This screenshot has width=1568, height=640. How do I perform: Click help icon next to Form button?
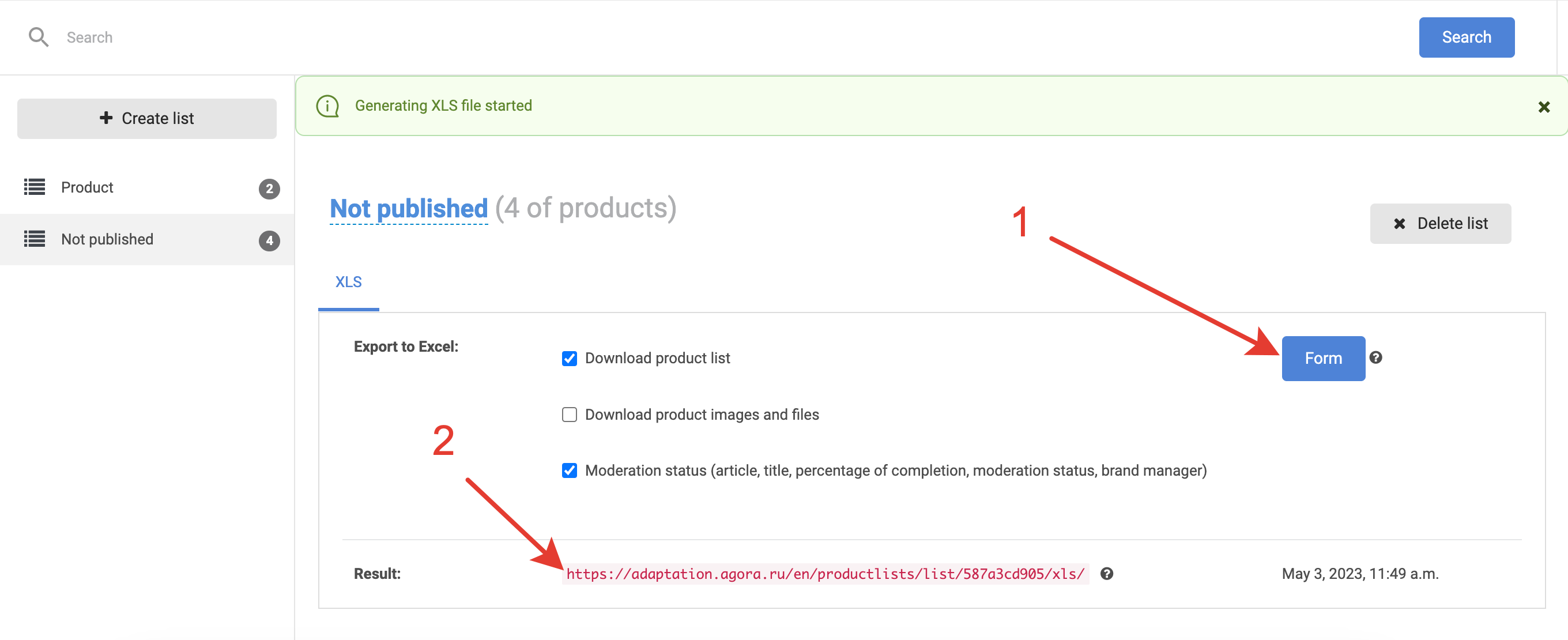tap(1375, 357)
